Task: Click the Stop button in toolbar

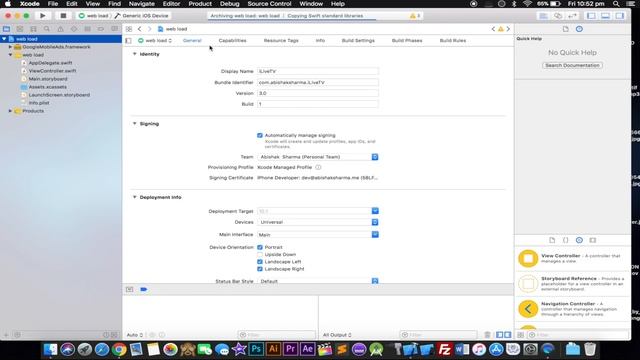Action: tap(63, 16)
